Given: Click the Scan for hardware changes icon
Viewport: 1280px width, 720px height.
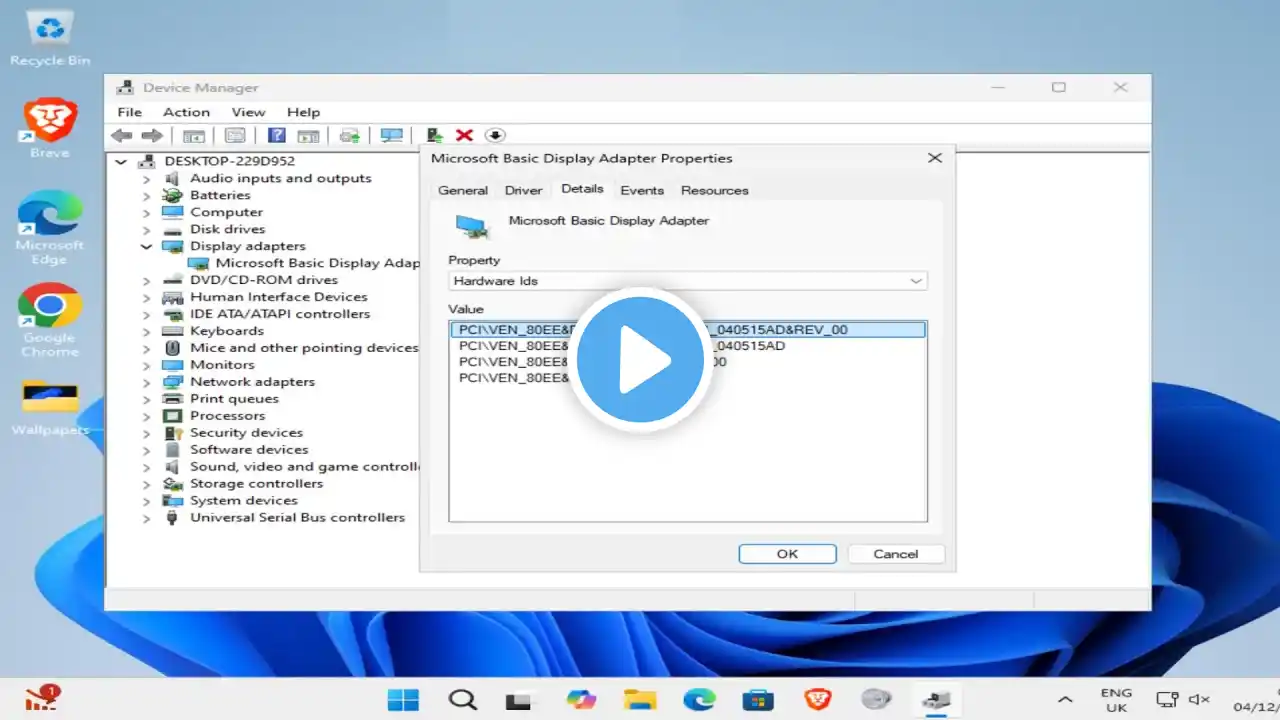Looking at the screenshot, I should pyautogui.click(x=392, y=135).
